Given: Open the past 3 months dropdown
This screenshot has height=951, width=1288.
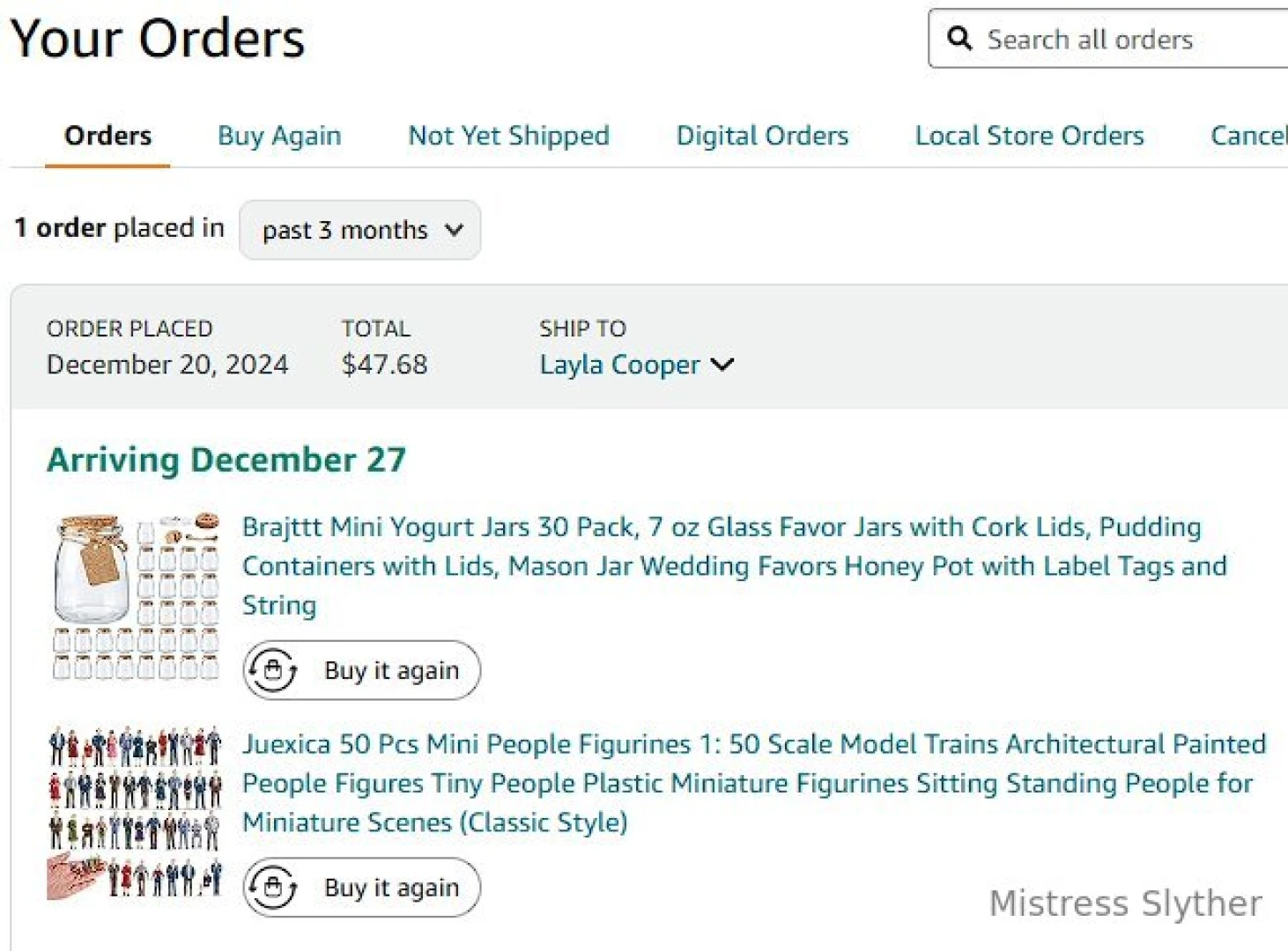Looking at the screenshot, I should pos(360,231).
